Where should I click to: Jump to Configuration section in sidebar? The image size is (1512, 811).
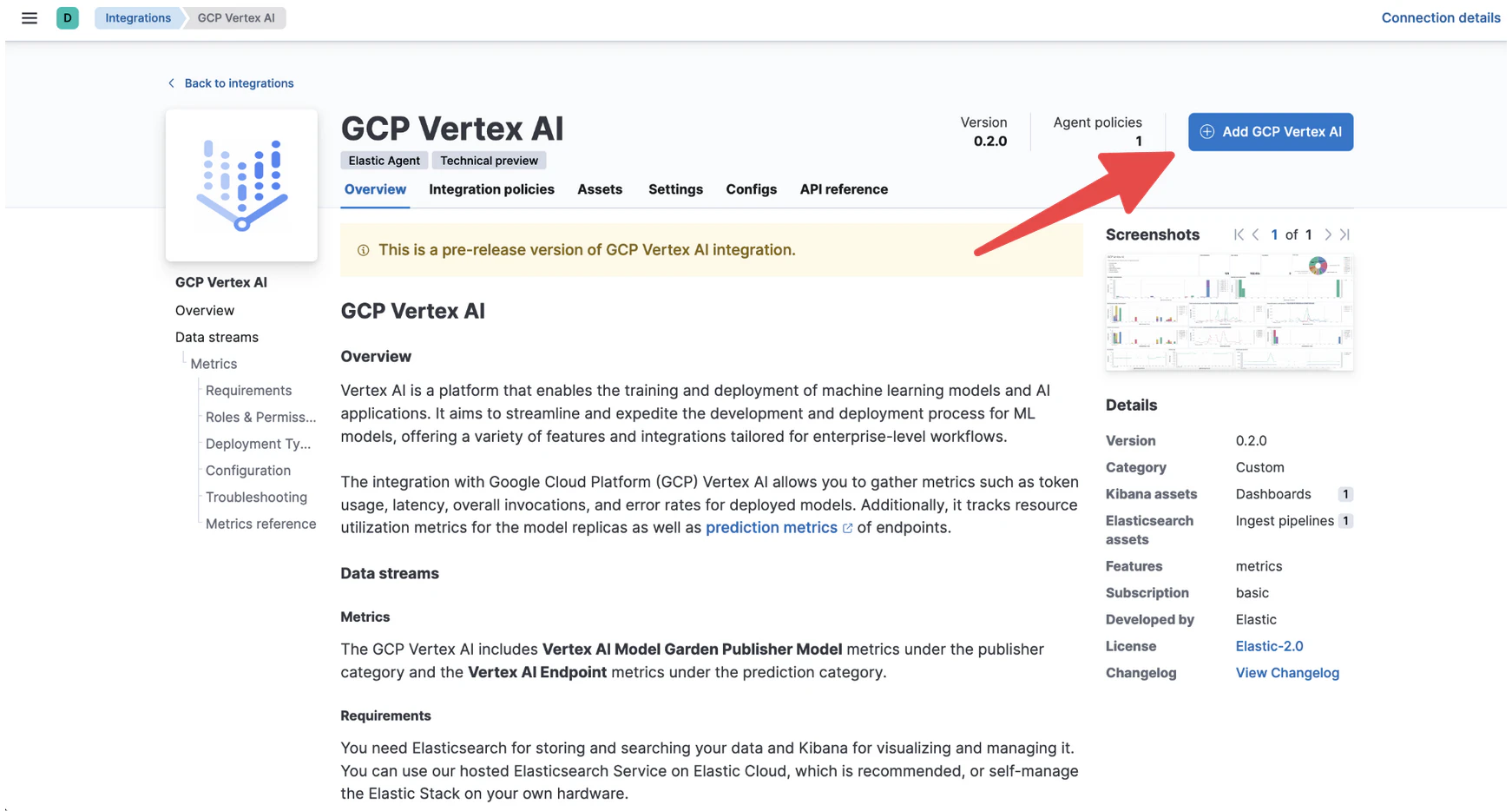click(x=248, y=471)
